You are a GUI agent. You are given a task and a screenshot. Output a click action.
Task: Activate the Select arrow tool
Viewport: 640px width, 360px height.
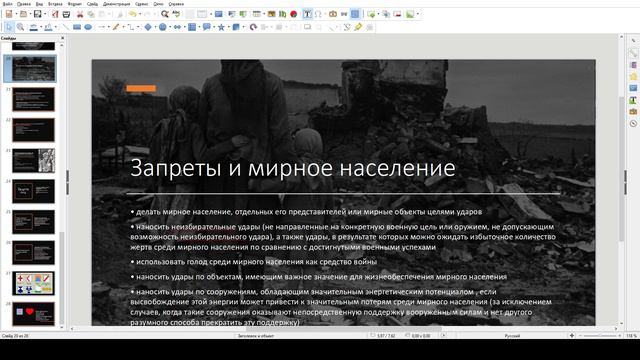coord(9,27)
